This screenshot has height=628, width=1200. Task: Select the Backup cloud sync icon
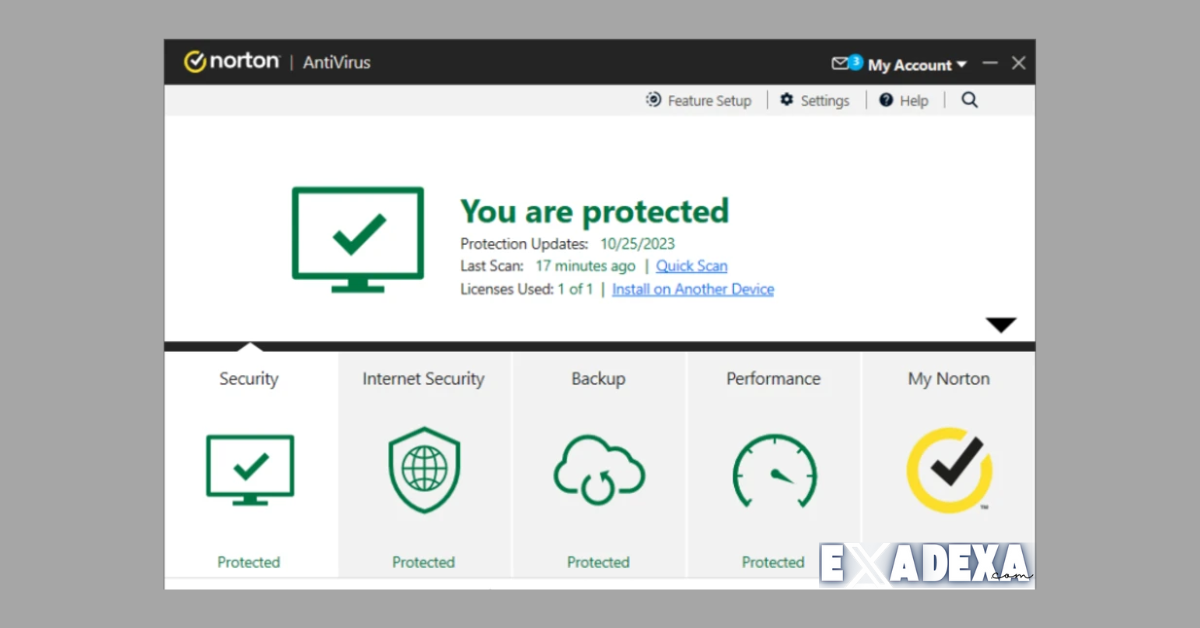coord(598,470)
